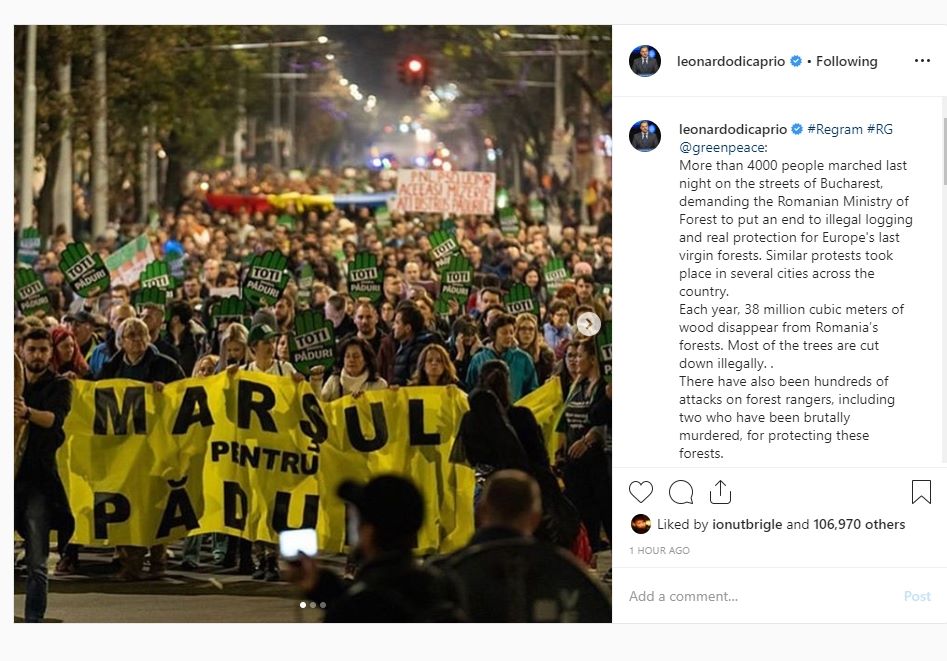Open the header profile picture
Viewport: 947px width, 661px height.
[644, 61]
